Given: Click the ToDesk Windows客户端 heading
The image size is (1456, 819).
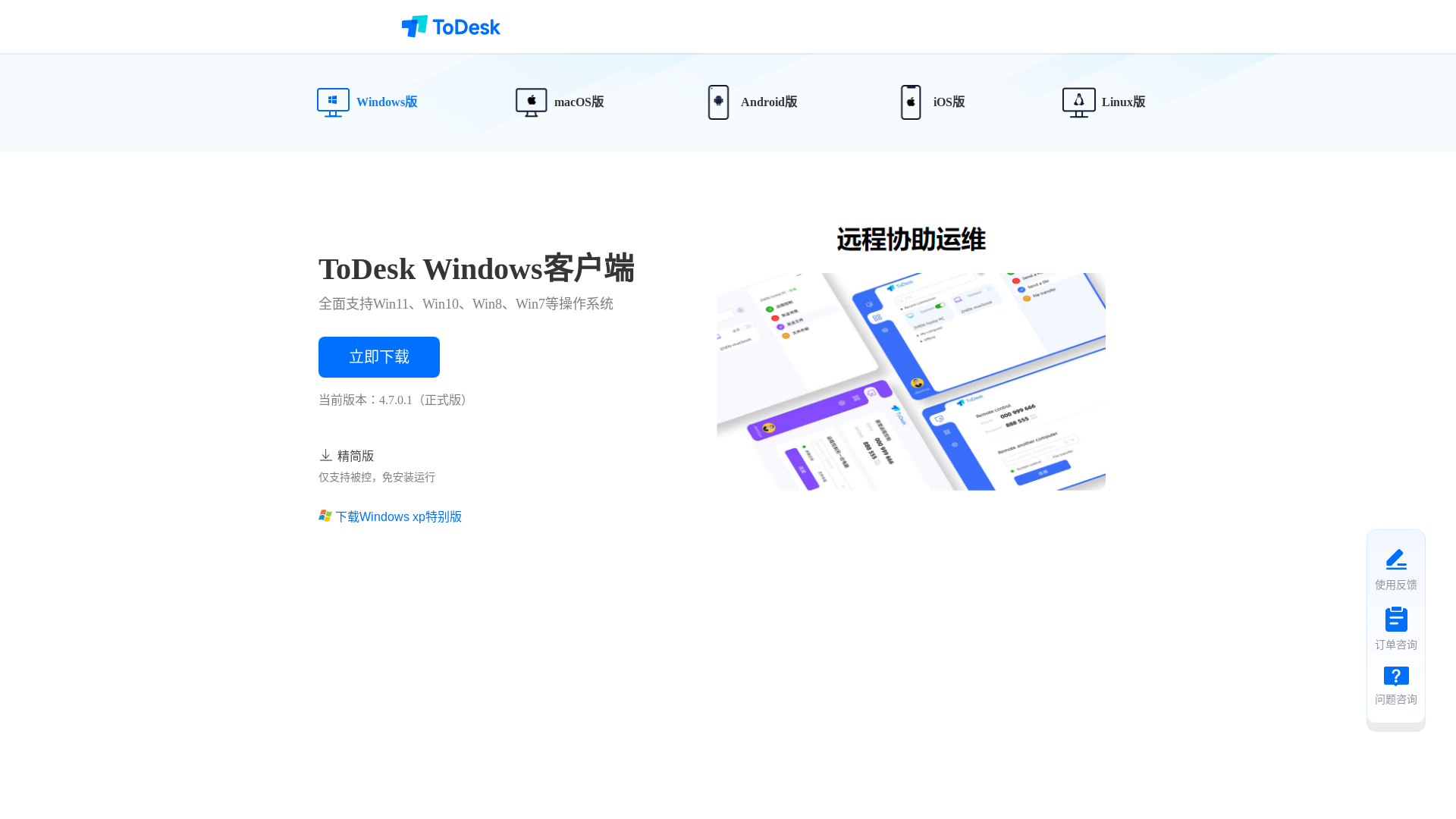Looking at the screenshot, I should pyautogui.click(x=476, y=268).
